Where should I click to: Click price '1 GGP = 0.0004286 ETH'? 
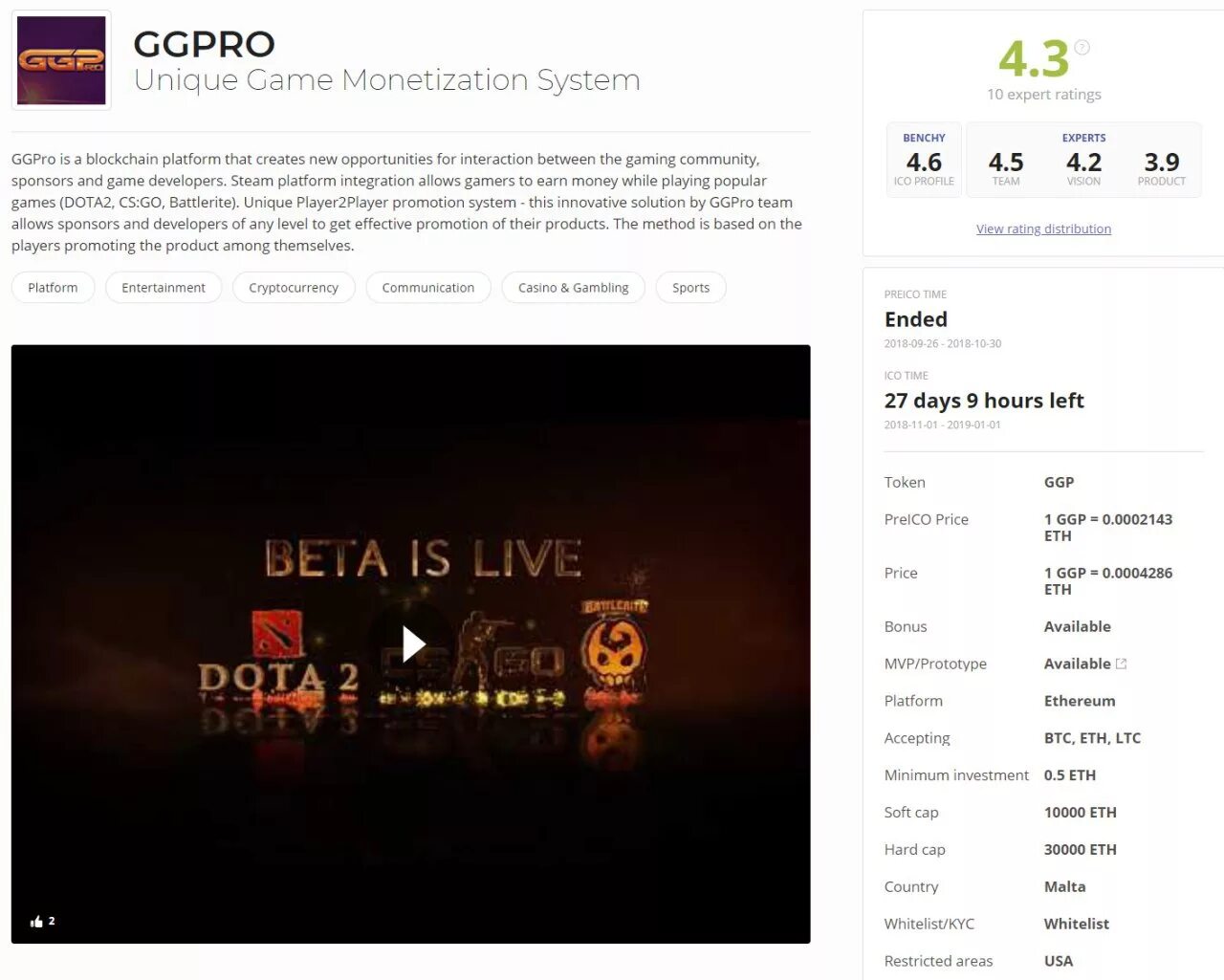[x=1108, y=581]
